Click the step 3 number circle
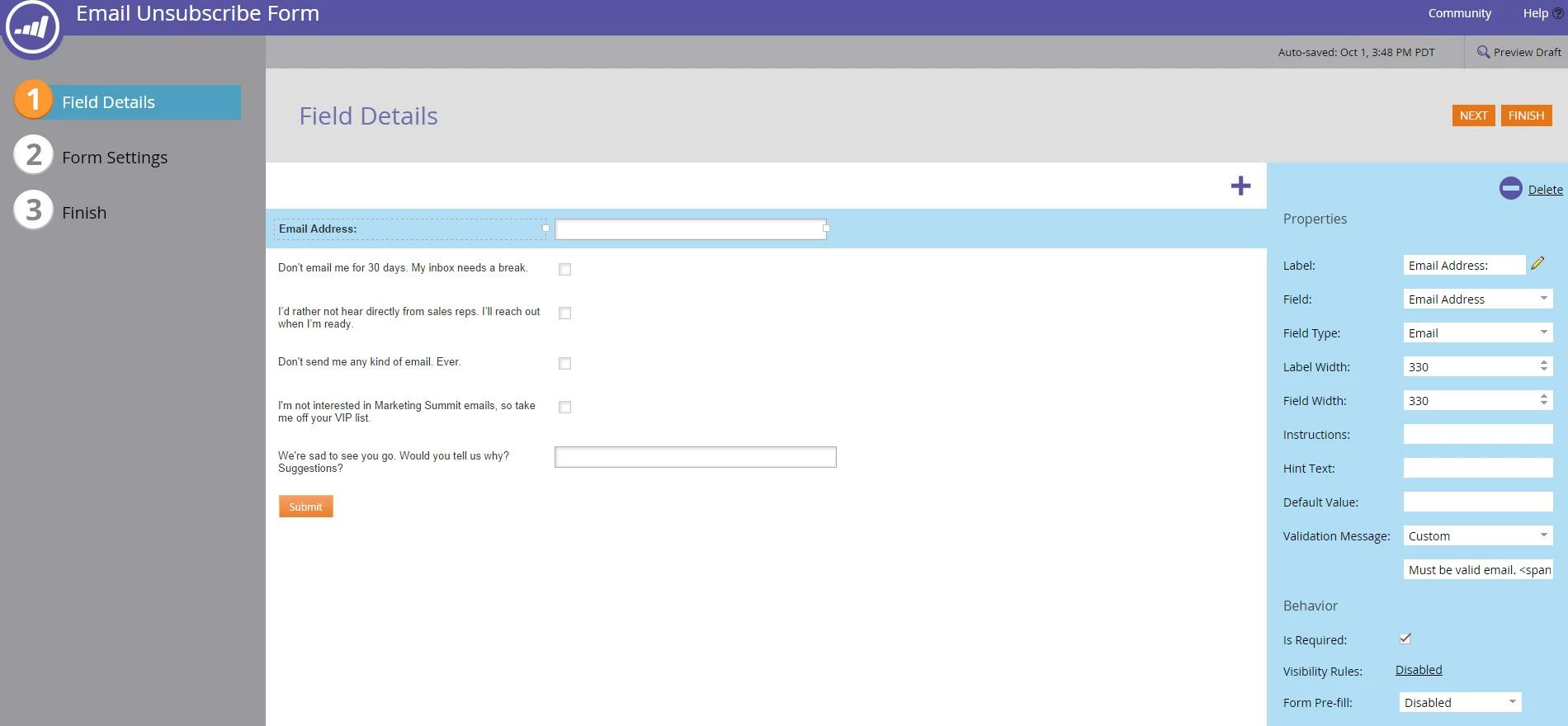 pyautogui.click(x=33, y=210)
